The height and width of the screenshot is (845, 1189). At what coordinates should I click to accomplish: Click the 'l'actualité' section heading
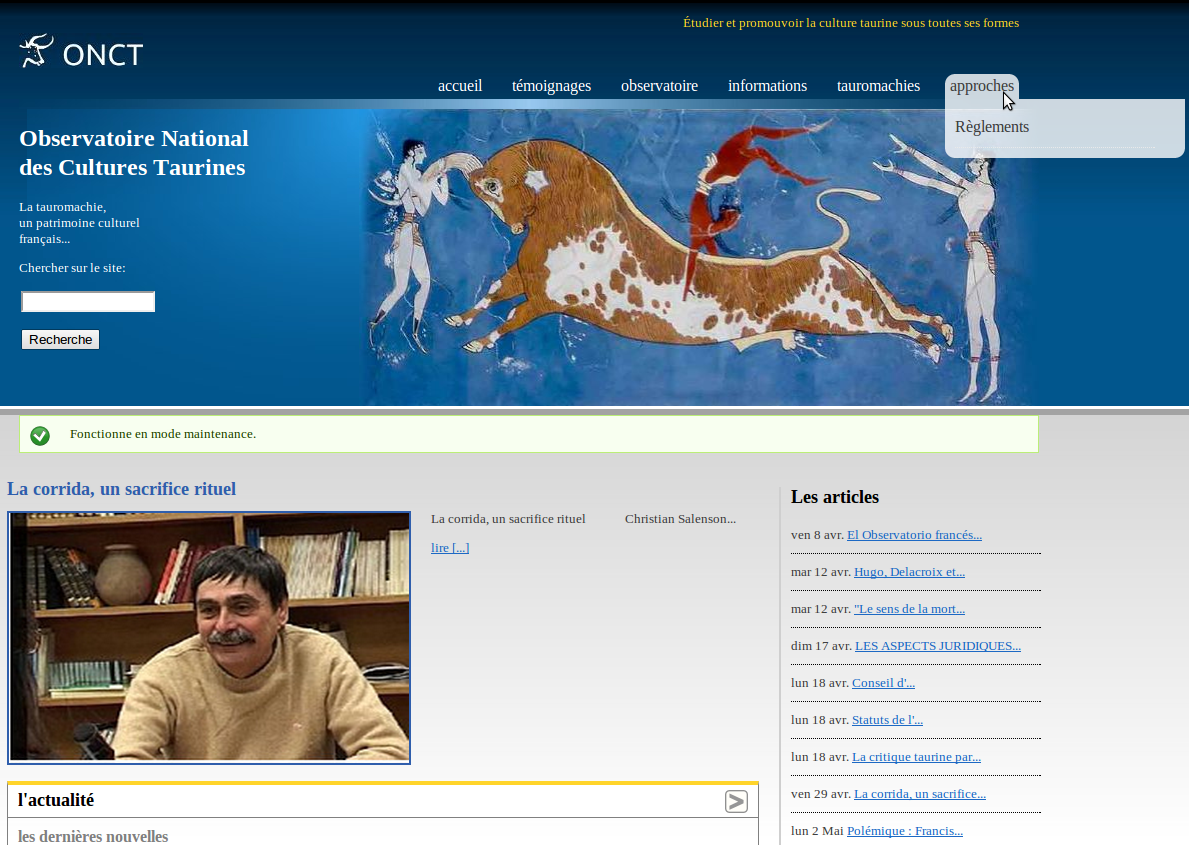pyautogui.click(x=56, y=800)
